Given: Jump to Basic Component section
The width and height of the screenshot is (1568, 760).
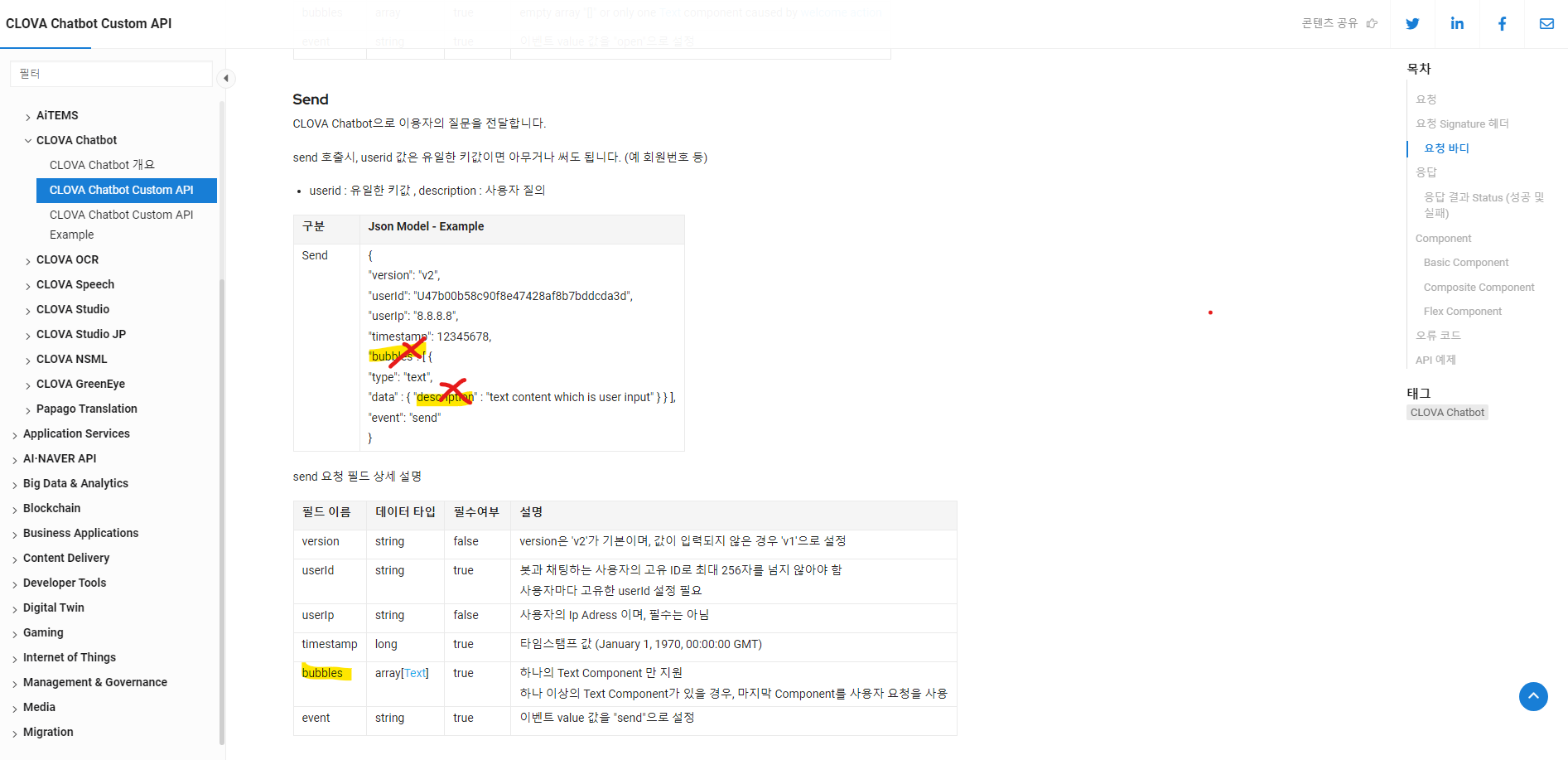Looking at the screenshot, I should (x=1466, y=263).
